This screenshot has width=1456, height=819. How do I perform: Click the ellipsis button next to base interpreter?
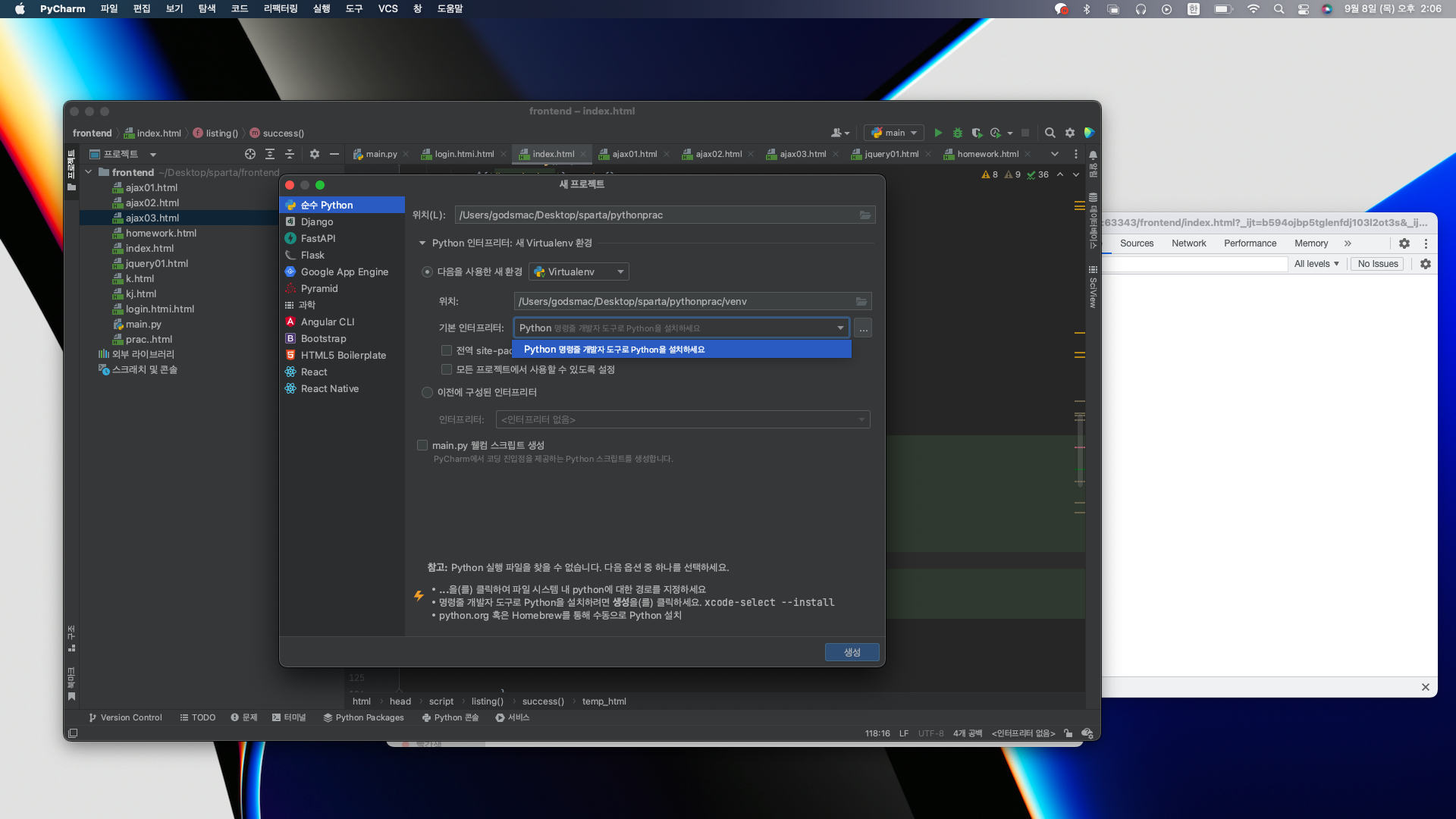(x=863, y=328)
